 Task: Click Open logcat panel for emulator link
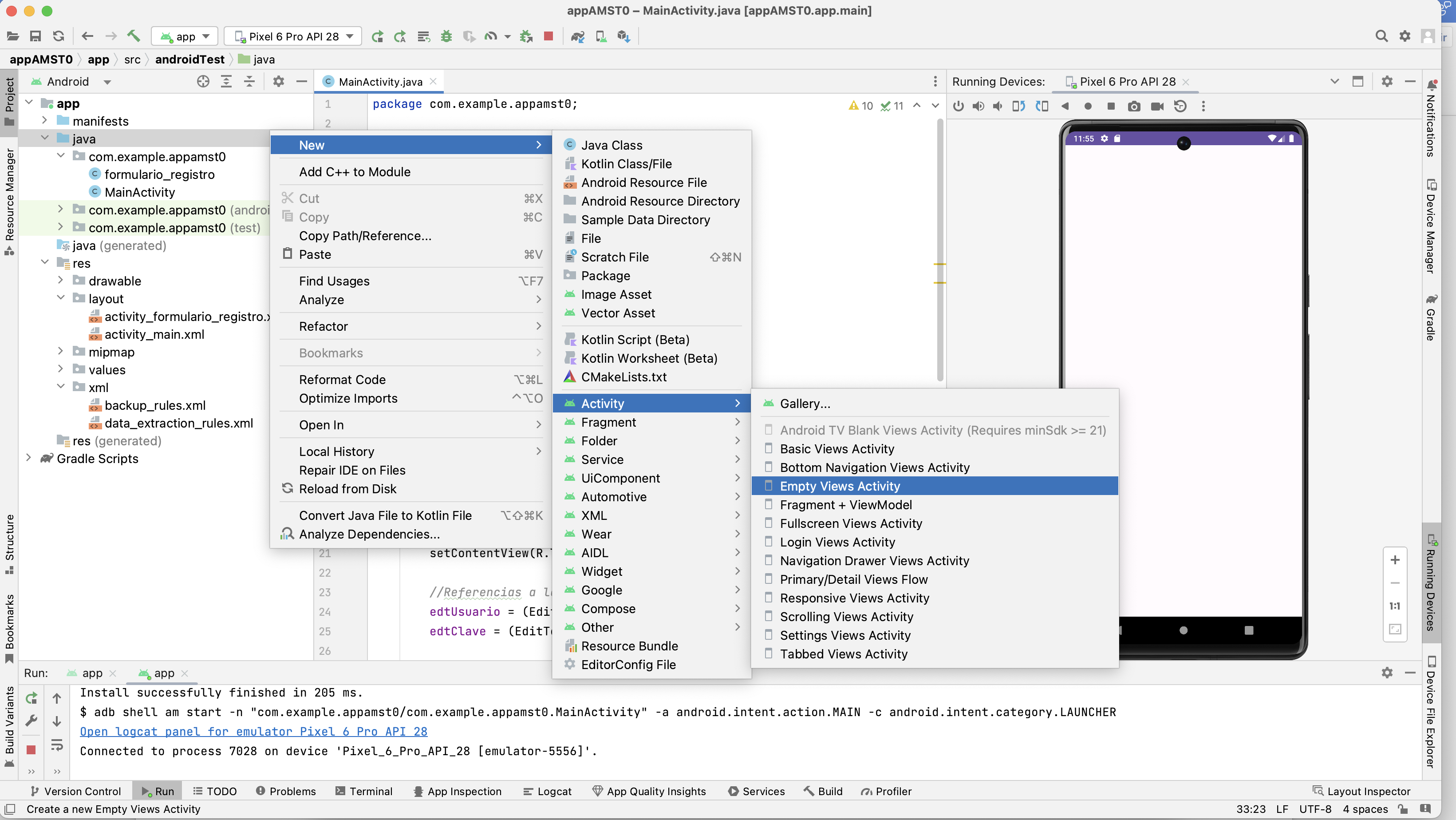pos(254,731)
